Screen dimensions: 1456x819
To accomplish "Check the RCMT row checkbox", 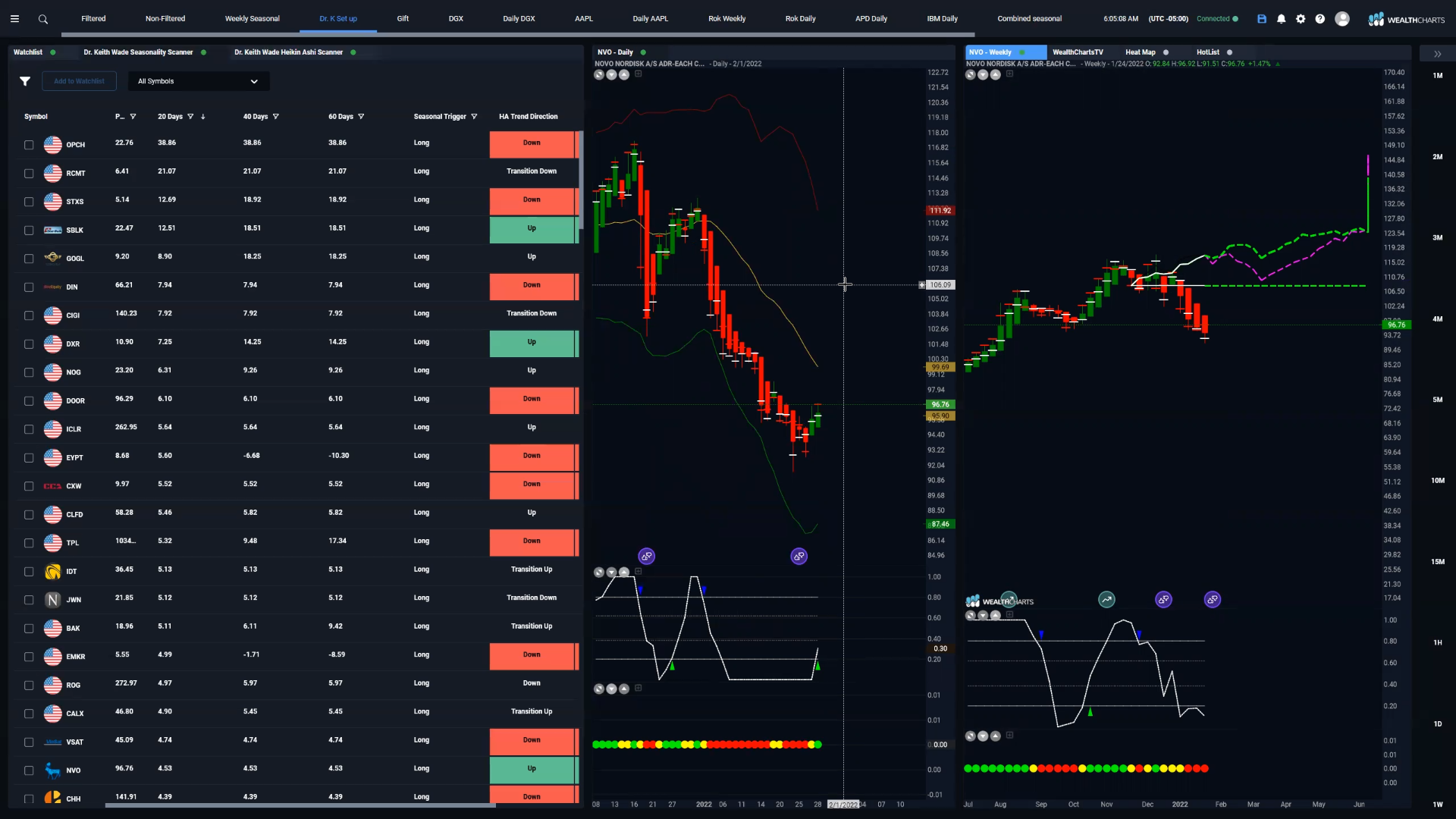I will coord(29,174).
